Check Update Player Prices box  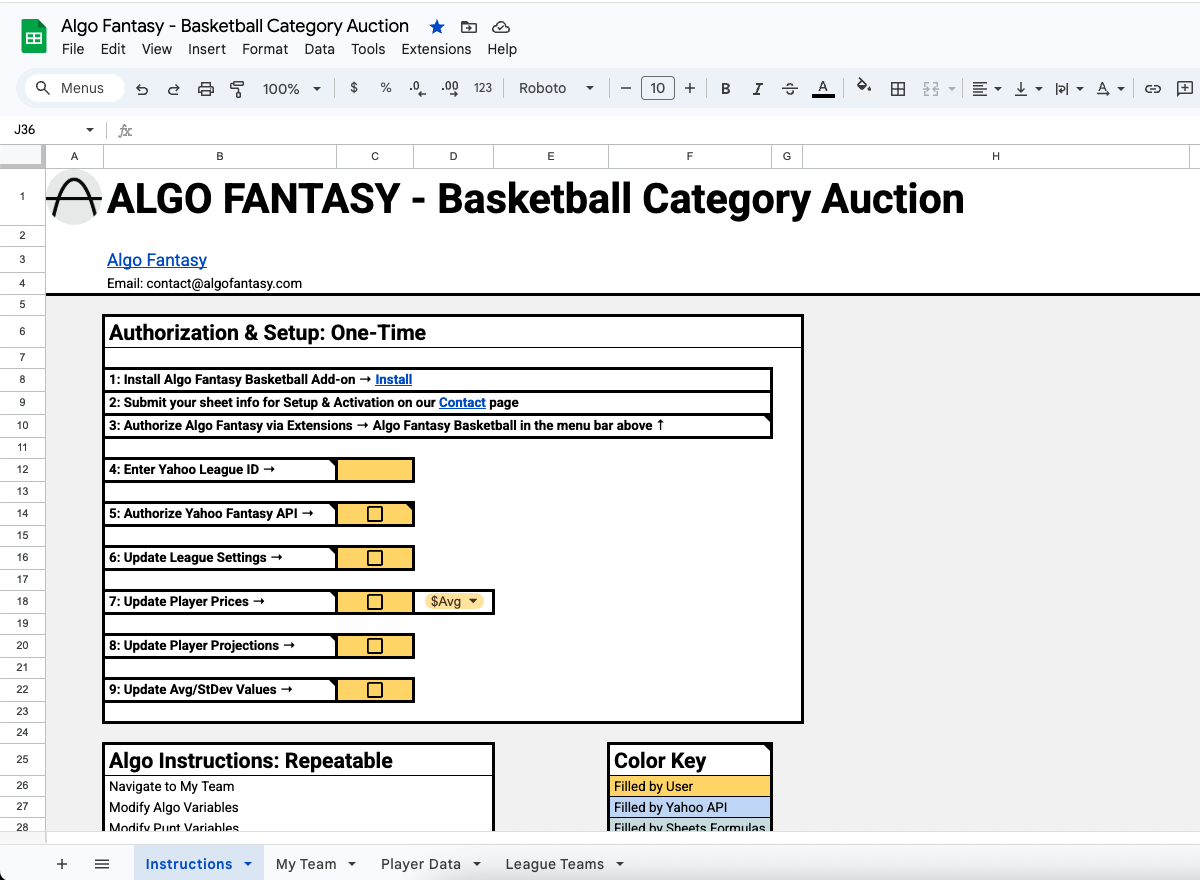point(375,602)
